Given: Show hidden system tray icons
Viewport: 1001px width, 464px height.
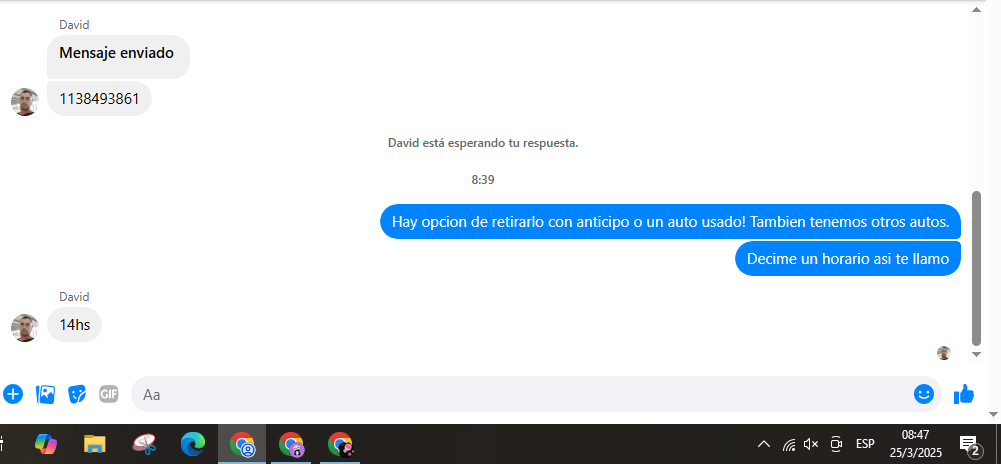Looking at the screenshot, I should pos(764,444).
